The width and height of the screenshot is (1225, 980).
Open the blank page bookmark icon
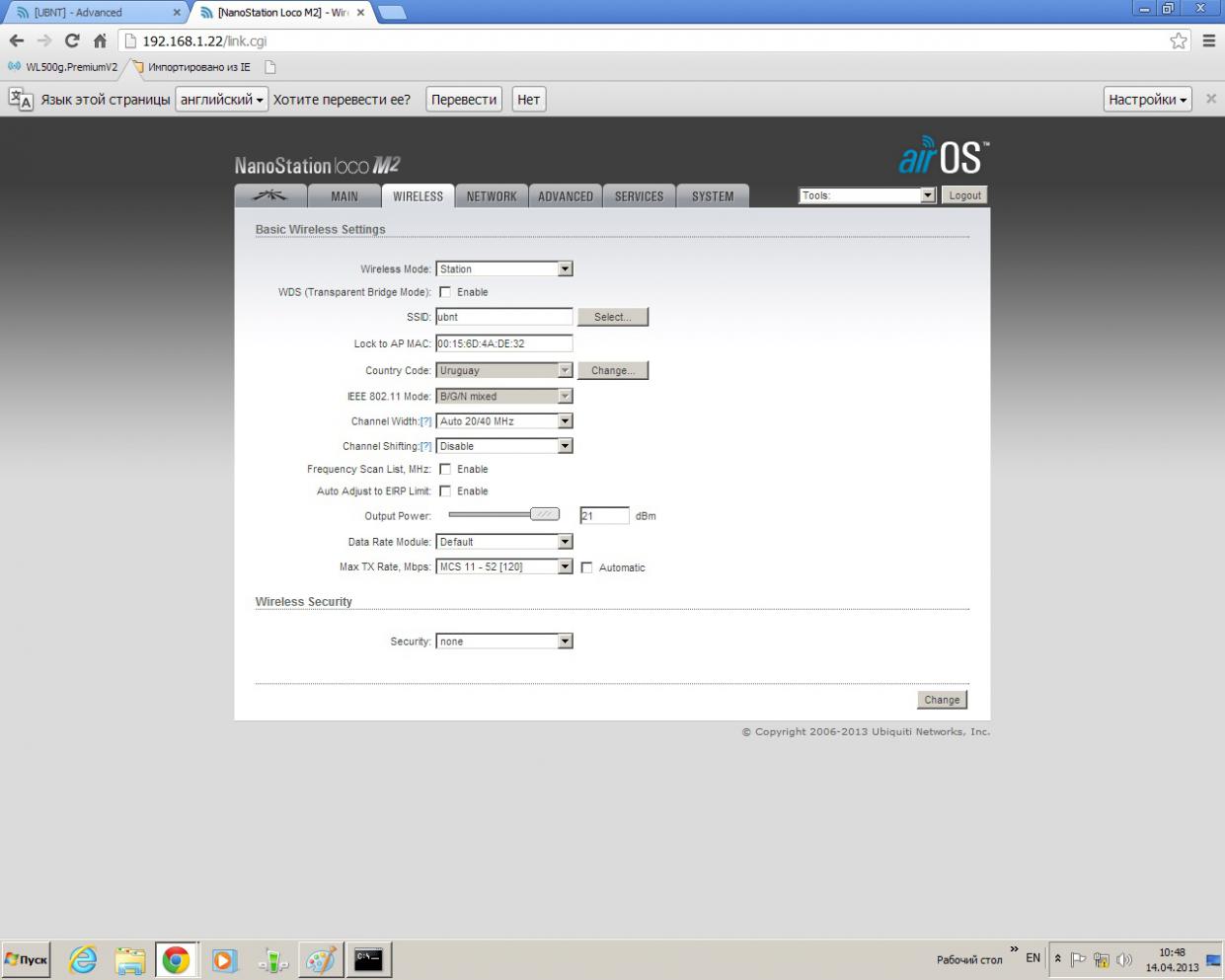270,67
